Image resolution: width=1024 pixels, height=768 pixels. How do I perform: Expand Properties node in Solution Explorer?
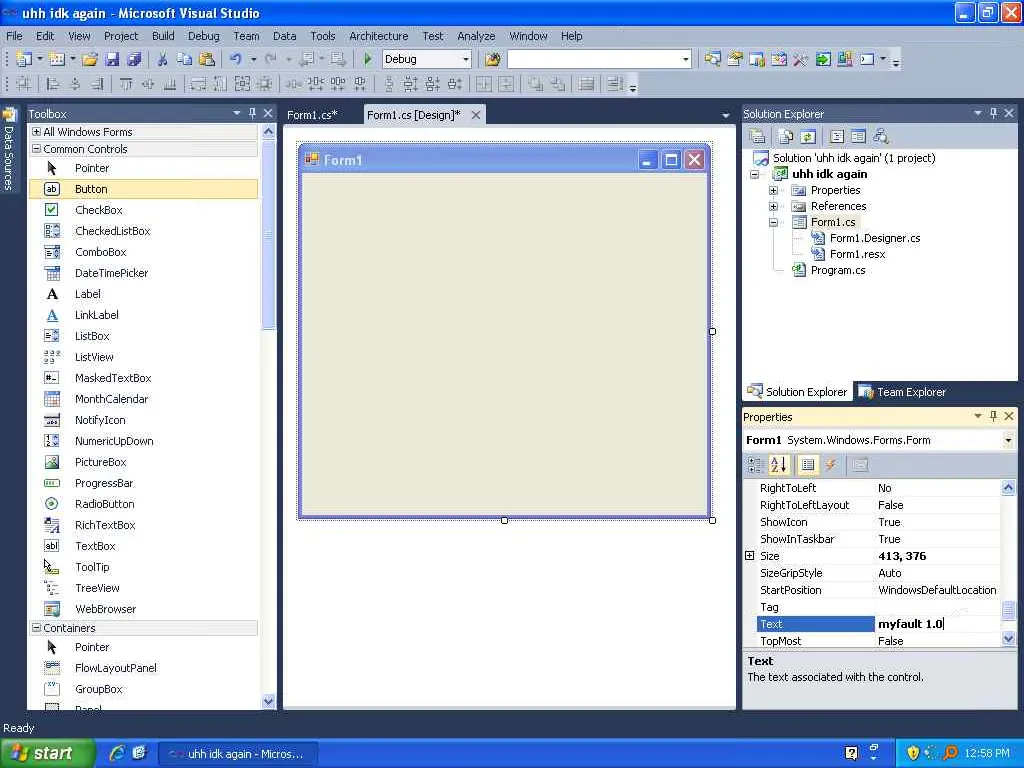click(773, 190)
